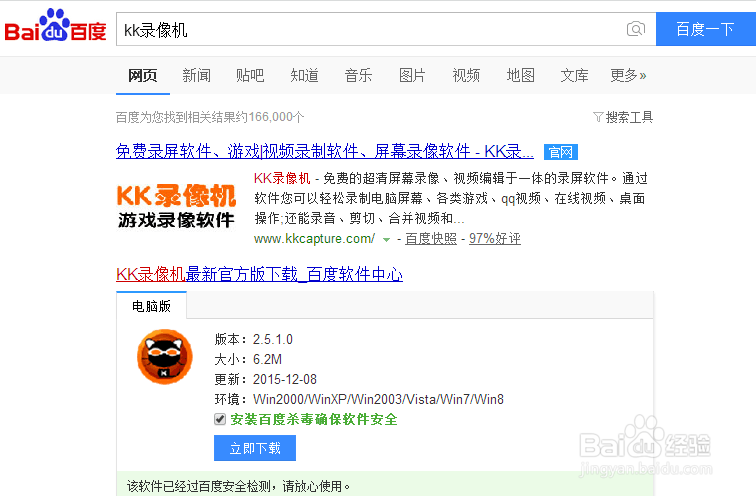This screenshot has width=756, height=496.
Task: Switch to the 新闻 tab
Action: pos(196,75)
